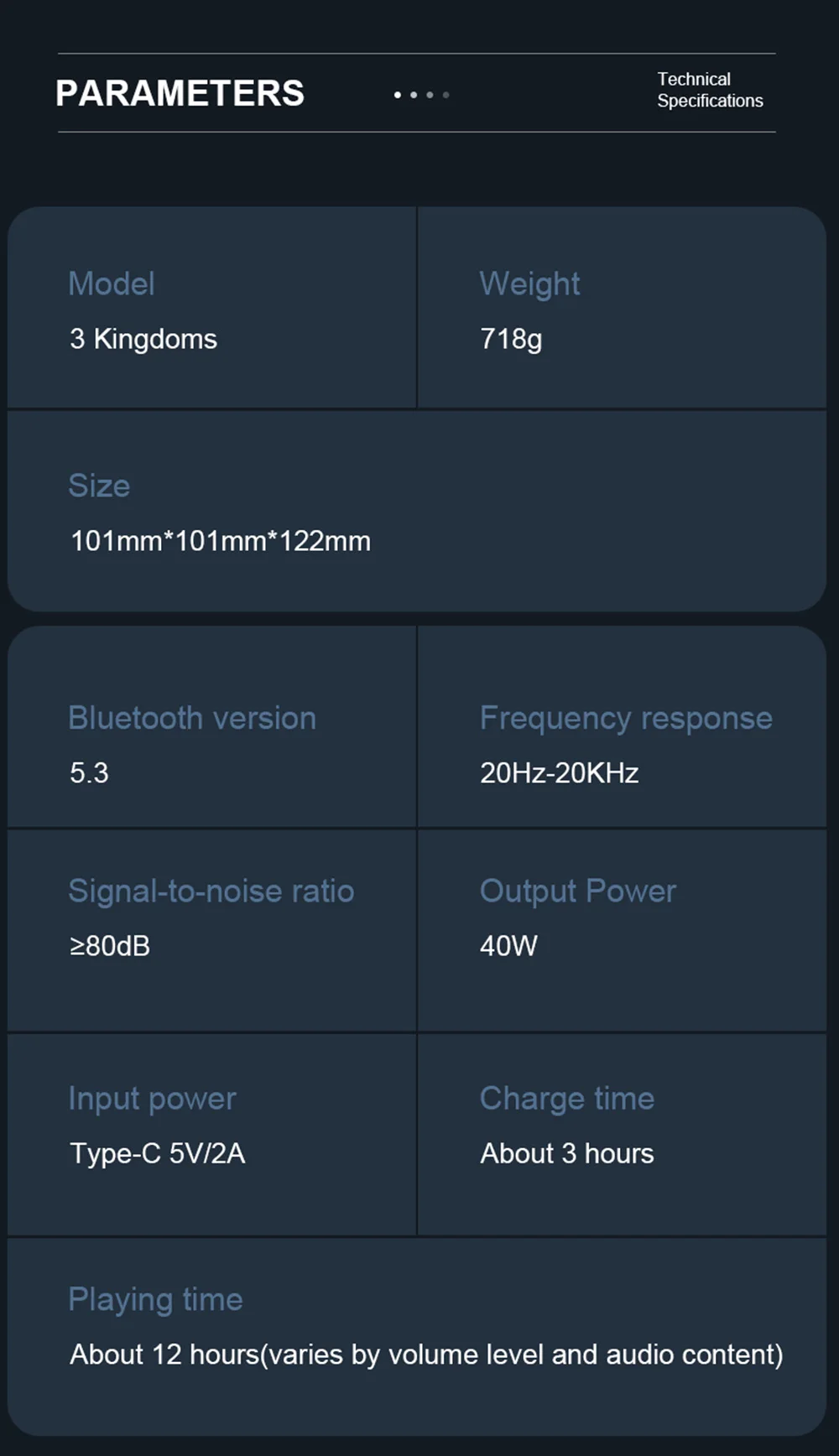
Task: Click the Playing time label
Action: [156, 1299]
